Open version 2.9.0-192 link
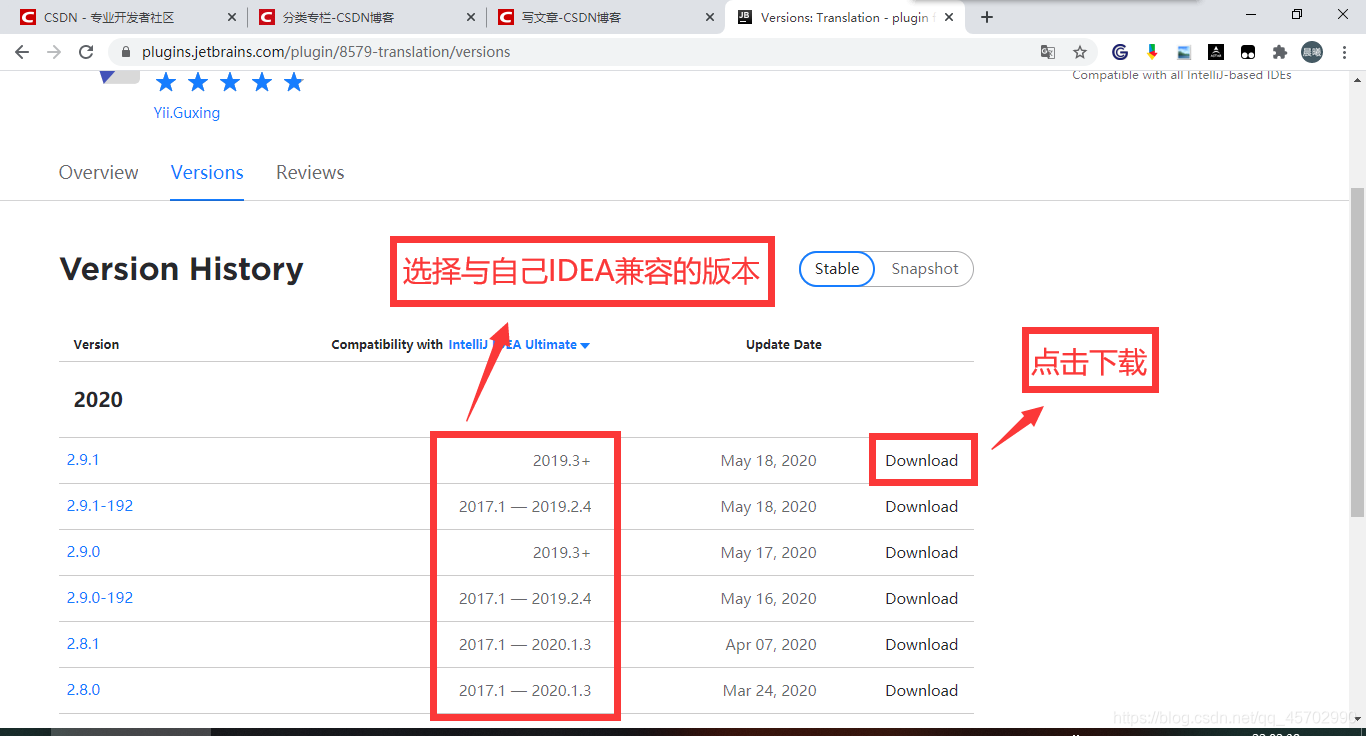The image size is (1366, 736). pos(100,598)
